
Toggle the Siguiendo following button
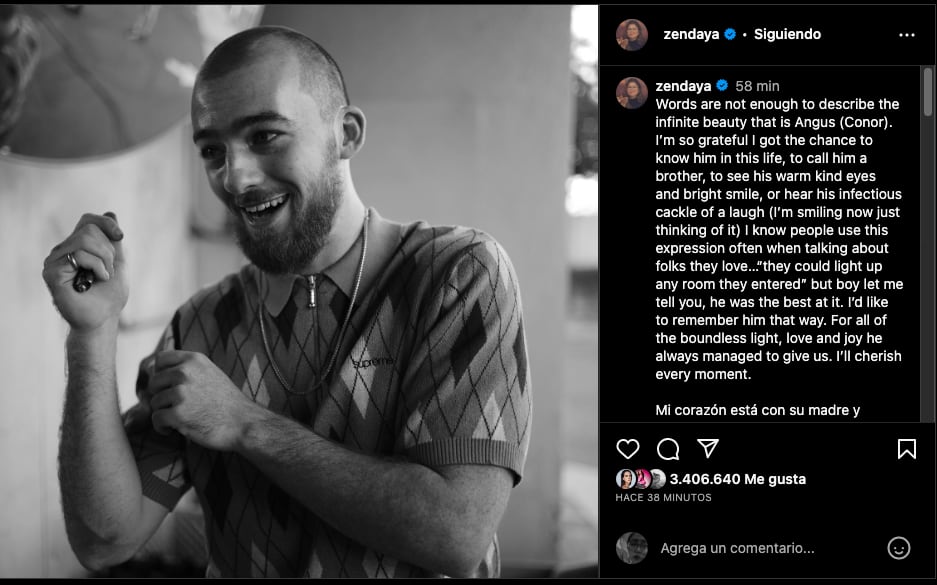tap(787, 34)
